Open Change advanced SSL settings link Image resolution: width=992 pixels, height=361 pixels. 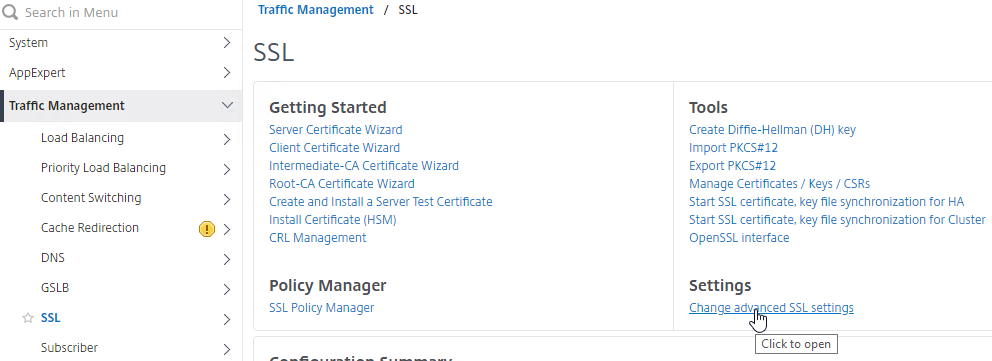point(771,308)
